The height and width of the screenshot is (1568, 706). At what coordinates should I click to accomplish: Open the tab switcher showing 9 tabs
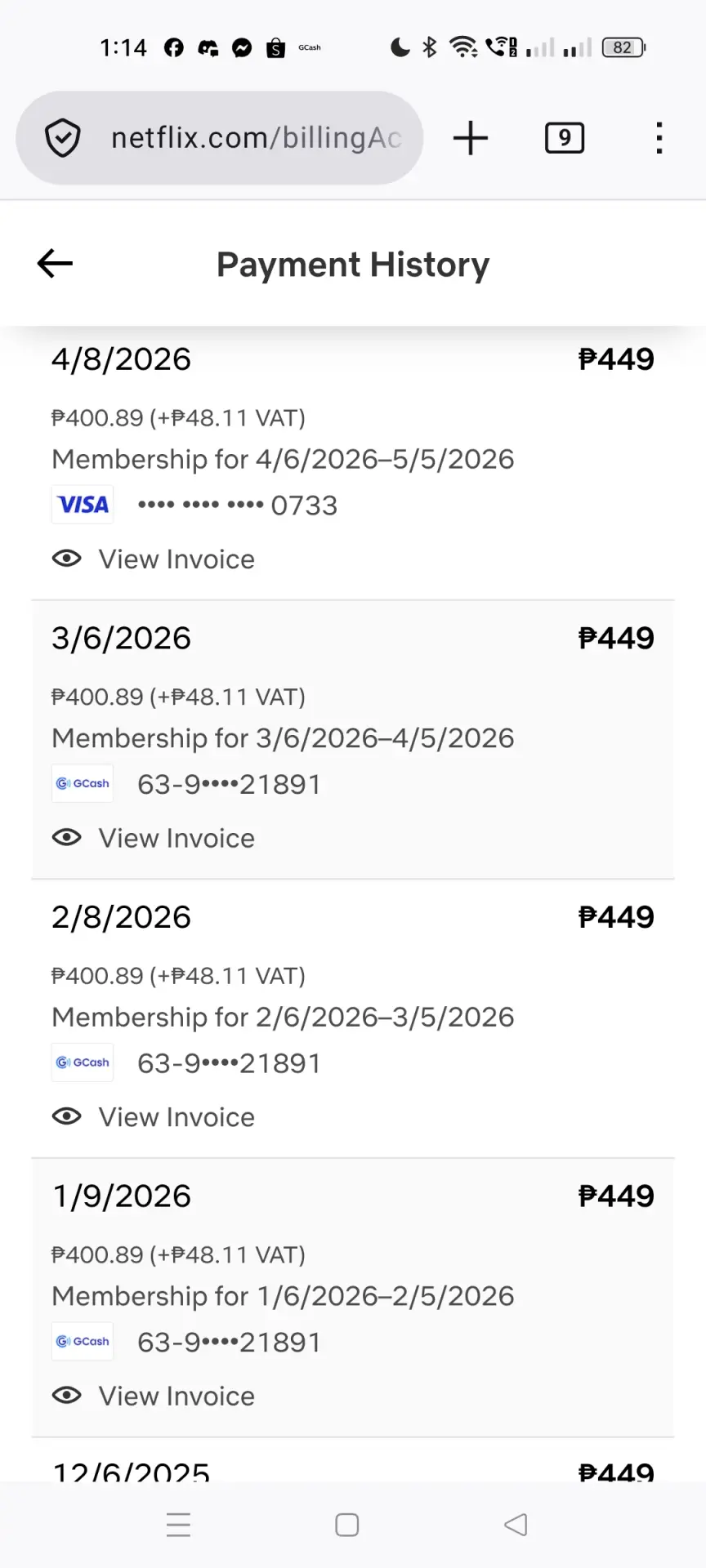565,137
